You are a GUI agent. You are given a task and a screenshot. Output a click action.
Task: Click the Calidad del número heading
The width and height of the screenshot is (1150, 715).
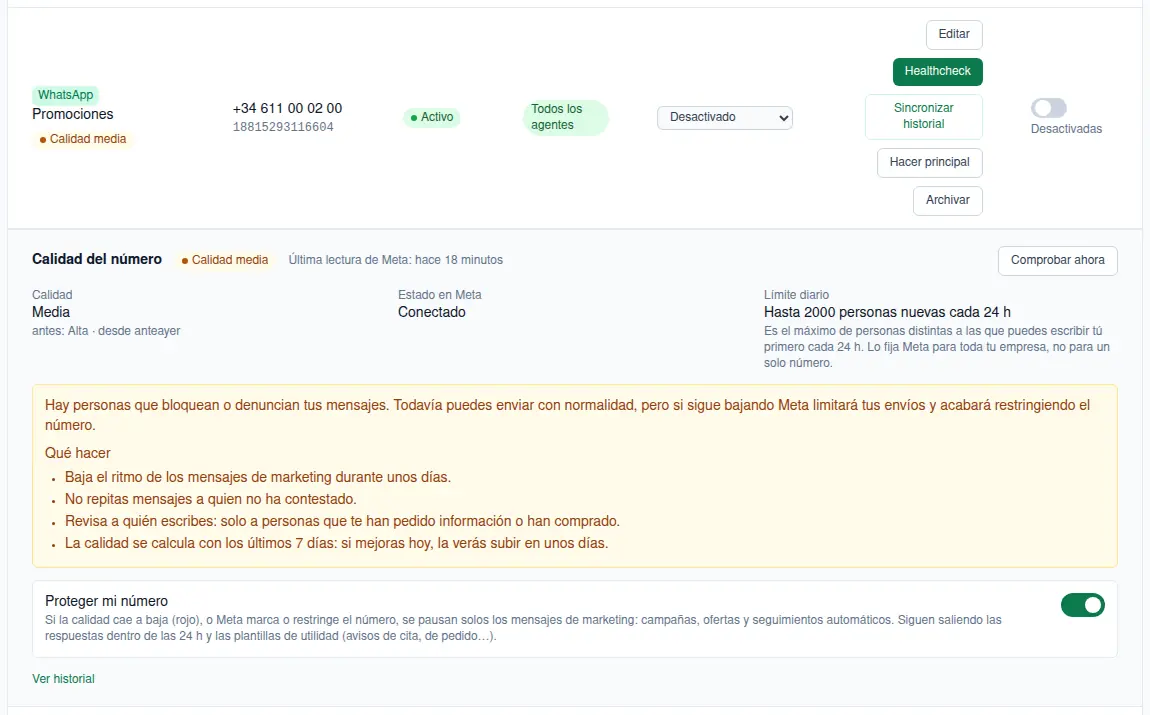97,259
